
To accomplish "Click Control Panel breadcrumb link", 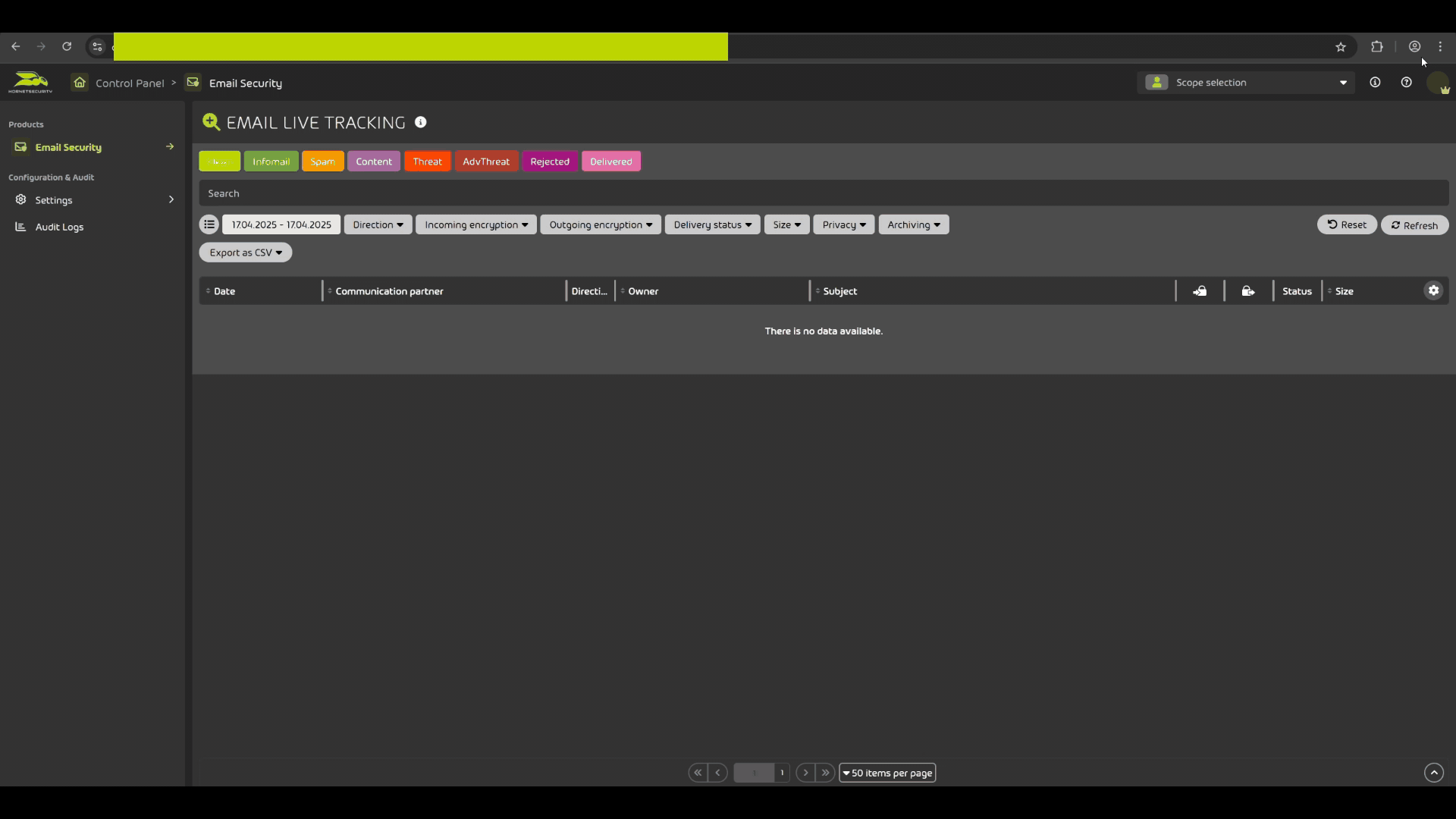I will pos(130,83).
